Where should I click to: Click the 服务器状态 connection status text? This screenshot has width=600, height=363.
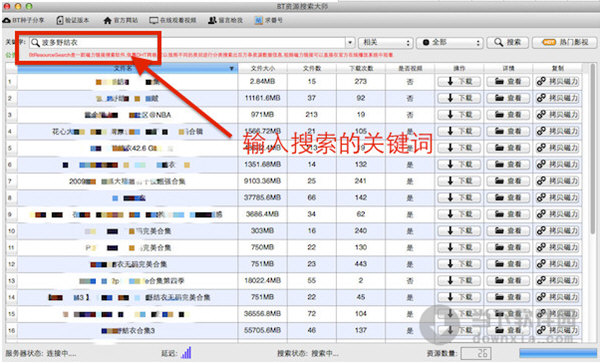point(41,353)
